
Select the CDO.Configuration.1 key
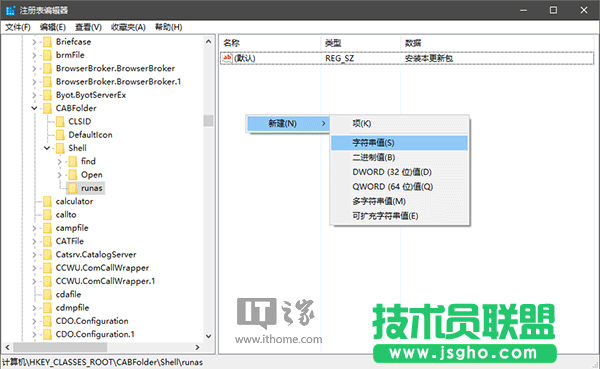coord(95,335)
